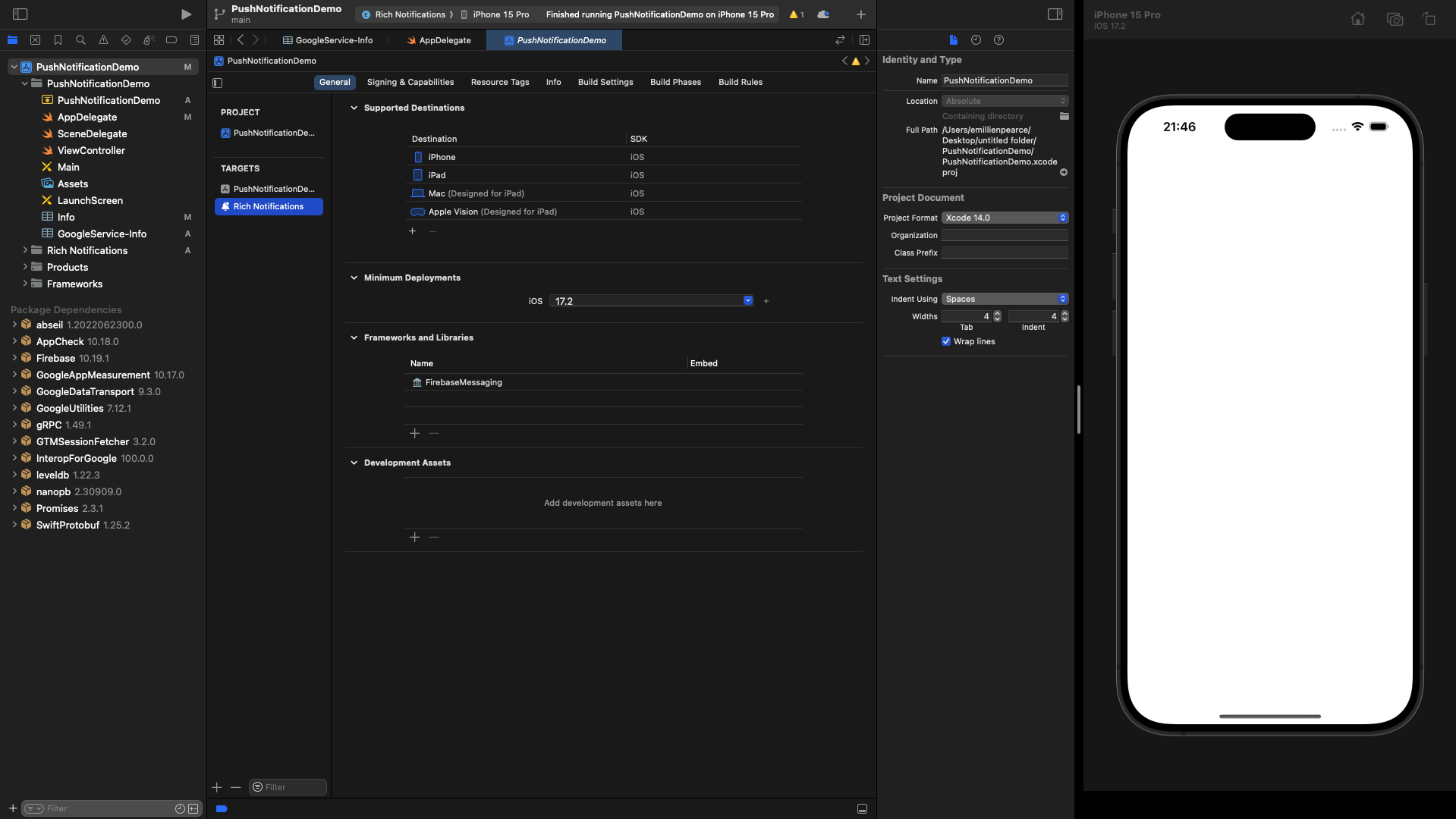Show the History inspector
The image size is (1456, 819).
tap(976, 40)
